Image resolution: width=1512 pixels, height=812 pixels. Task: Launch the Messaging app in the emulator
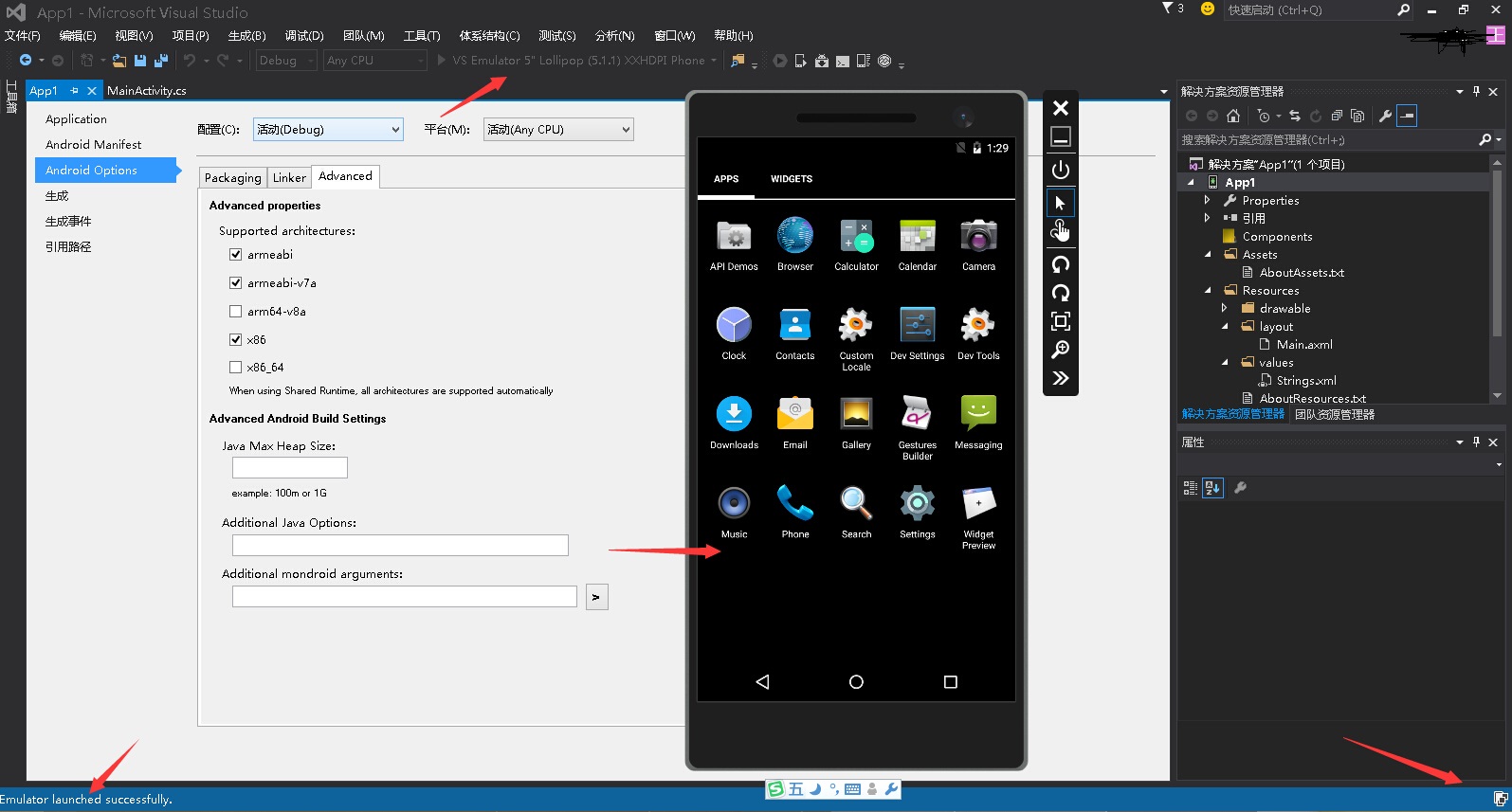pyautogui.click(x=978, y=423)
